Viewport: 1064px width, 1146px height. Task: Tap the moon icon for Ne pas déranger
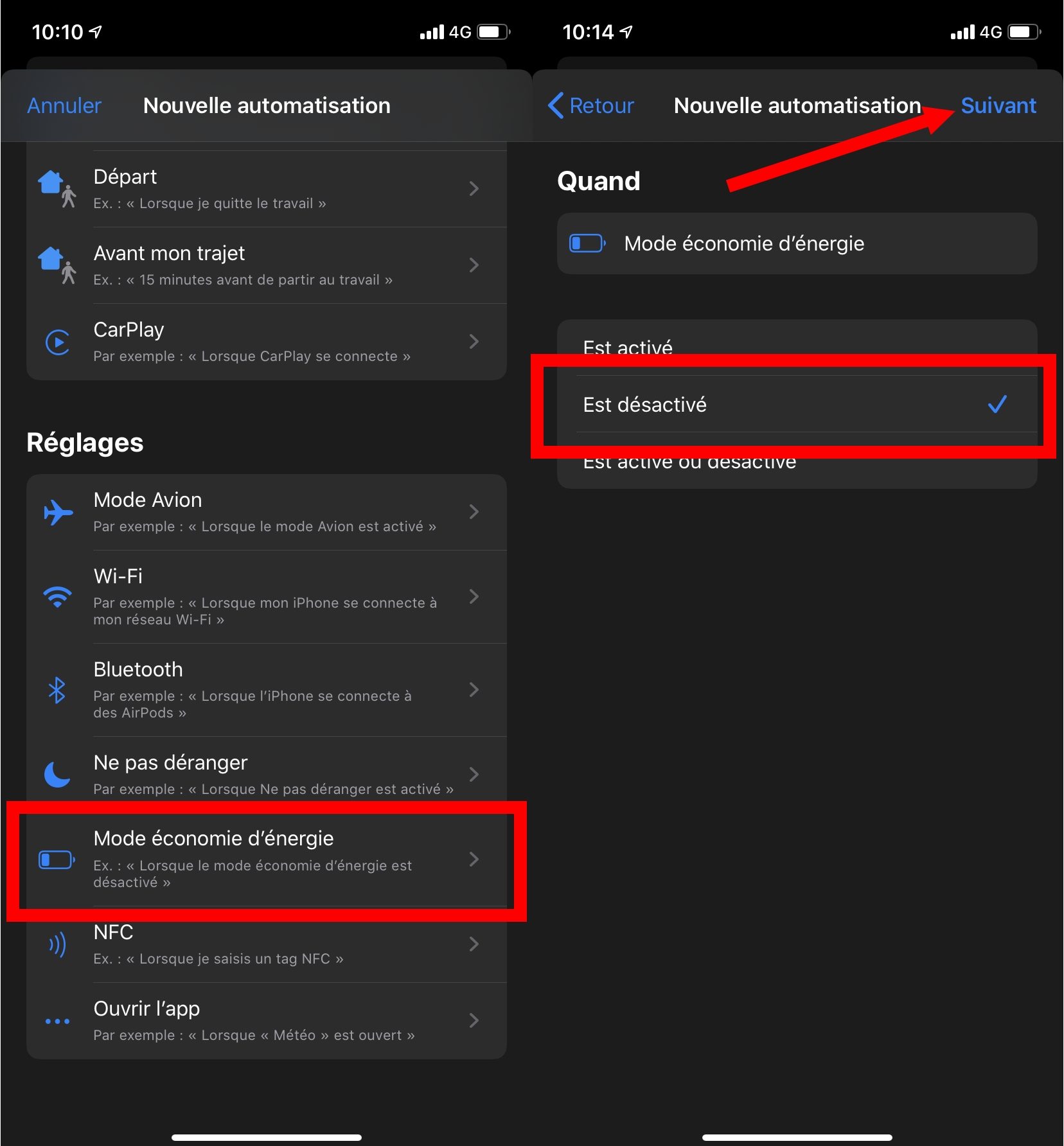point(57,774)
